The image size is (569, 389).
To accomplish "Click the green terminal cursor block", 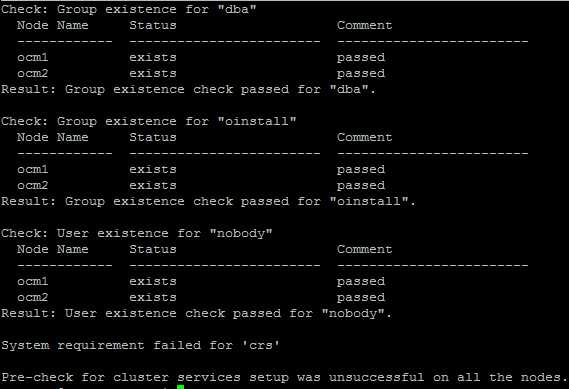I will tap(180, 387).
